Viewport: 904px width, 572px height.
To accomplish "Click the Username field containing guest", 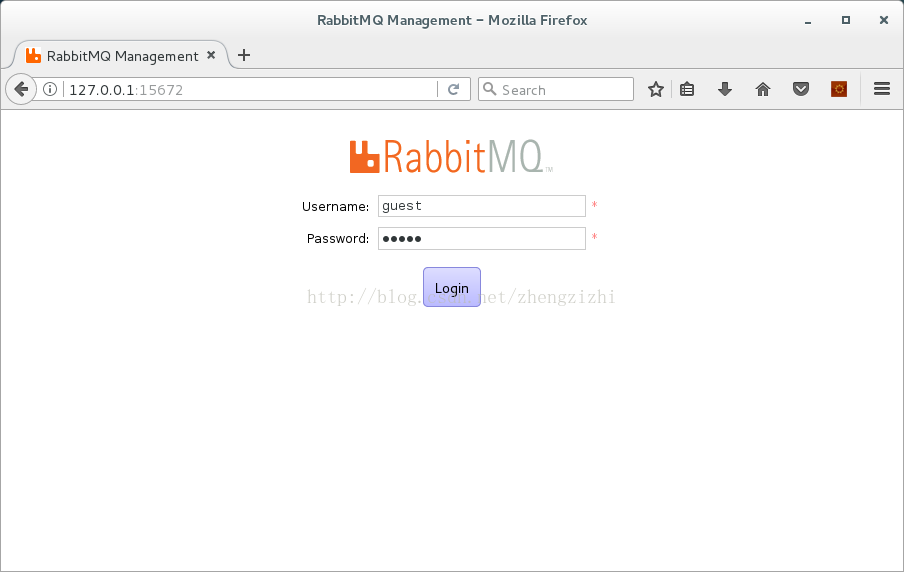I will pos(481,206).
